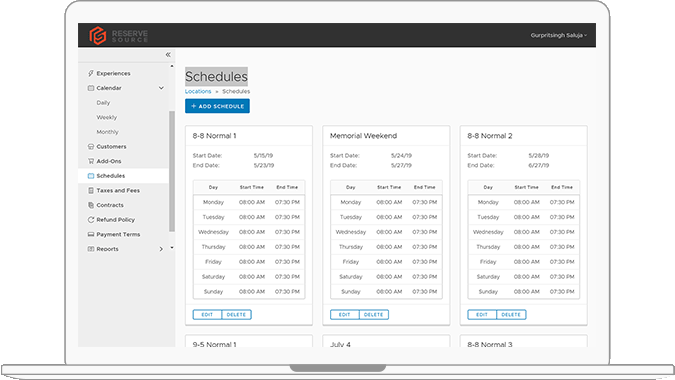675x380 pixels.
Task: Select the Daily calendar menu item
Action: point(103,102)
